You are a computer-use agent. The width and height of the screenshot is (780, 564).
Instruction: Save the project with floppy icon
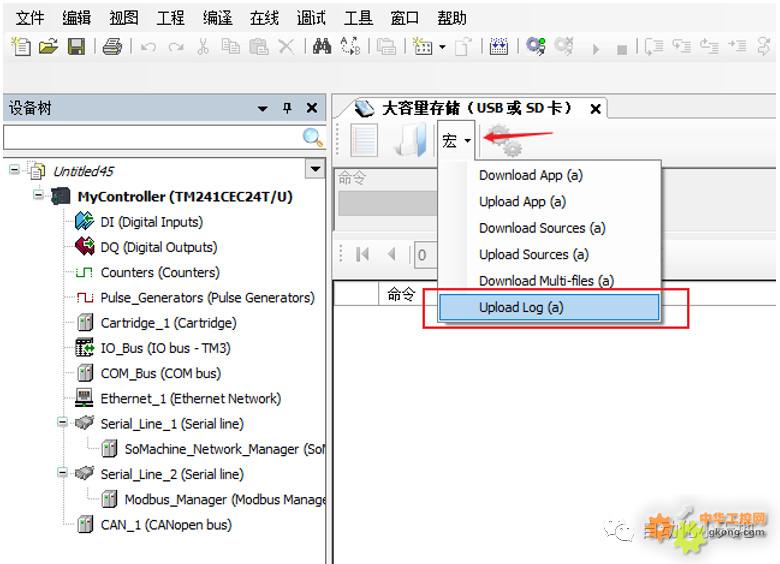76,47
